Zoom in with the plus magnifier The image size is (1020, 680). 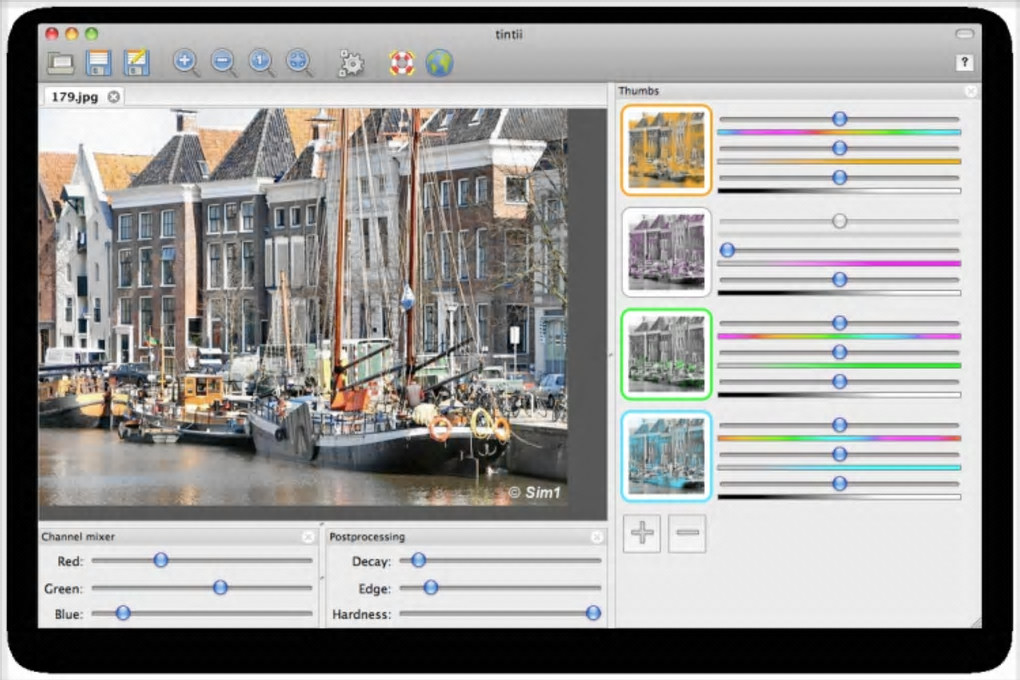[x=185, y=62]
